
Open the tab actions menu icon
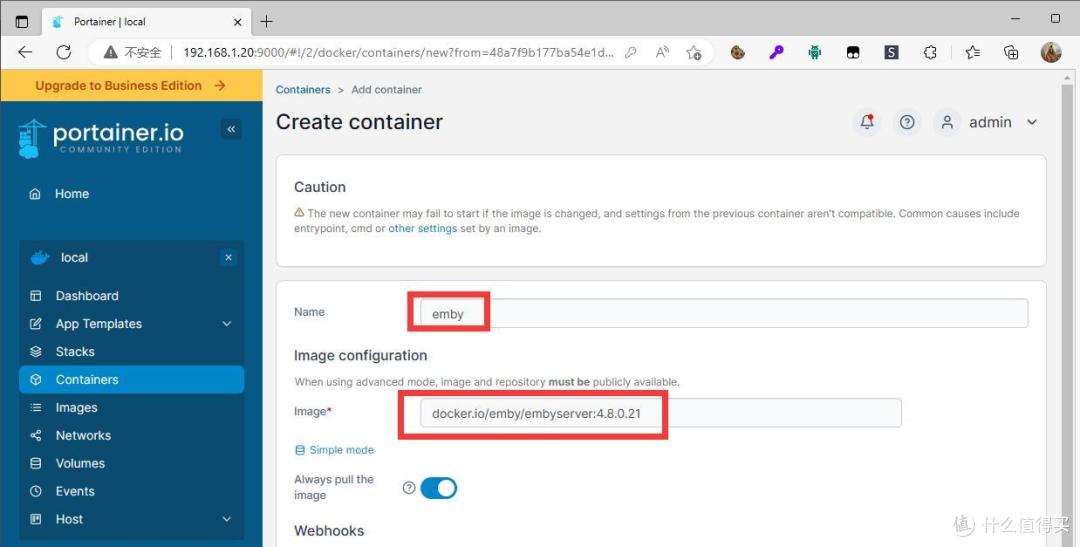(x=22, y=21)
